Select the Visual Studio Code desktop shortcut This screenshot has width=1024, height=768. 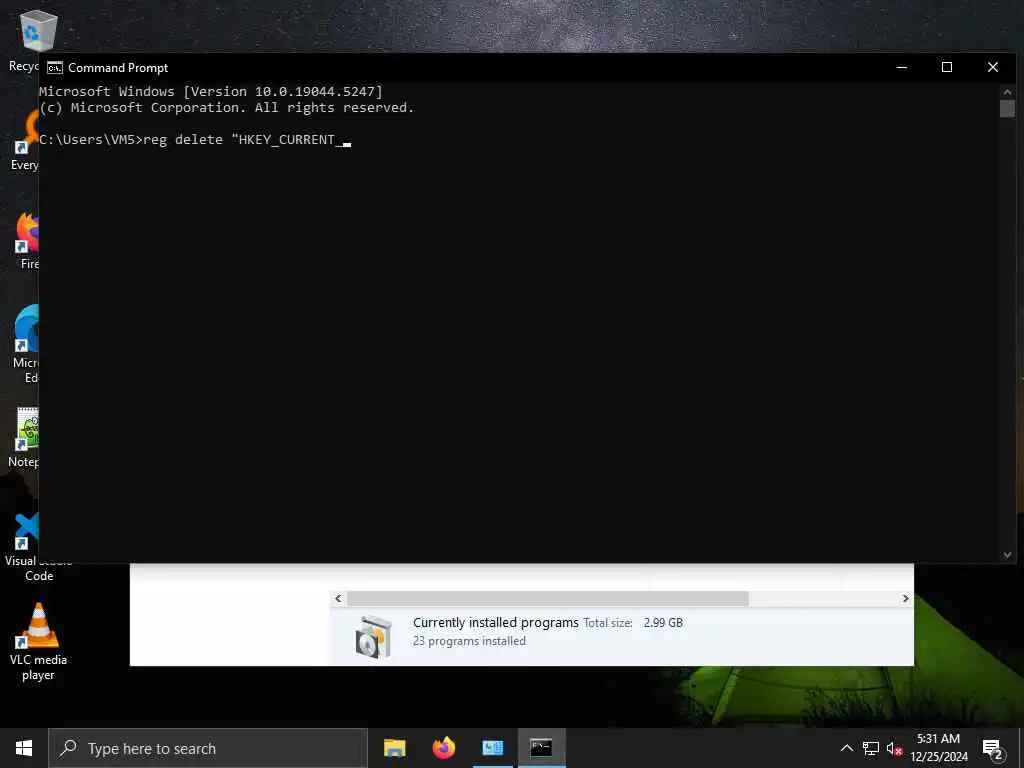point(27,531)
